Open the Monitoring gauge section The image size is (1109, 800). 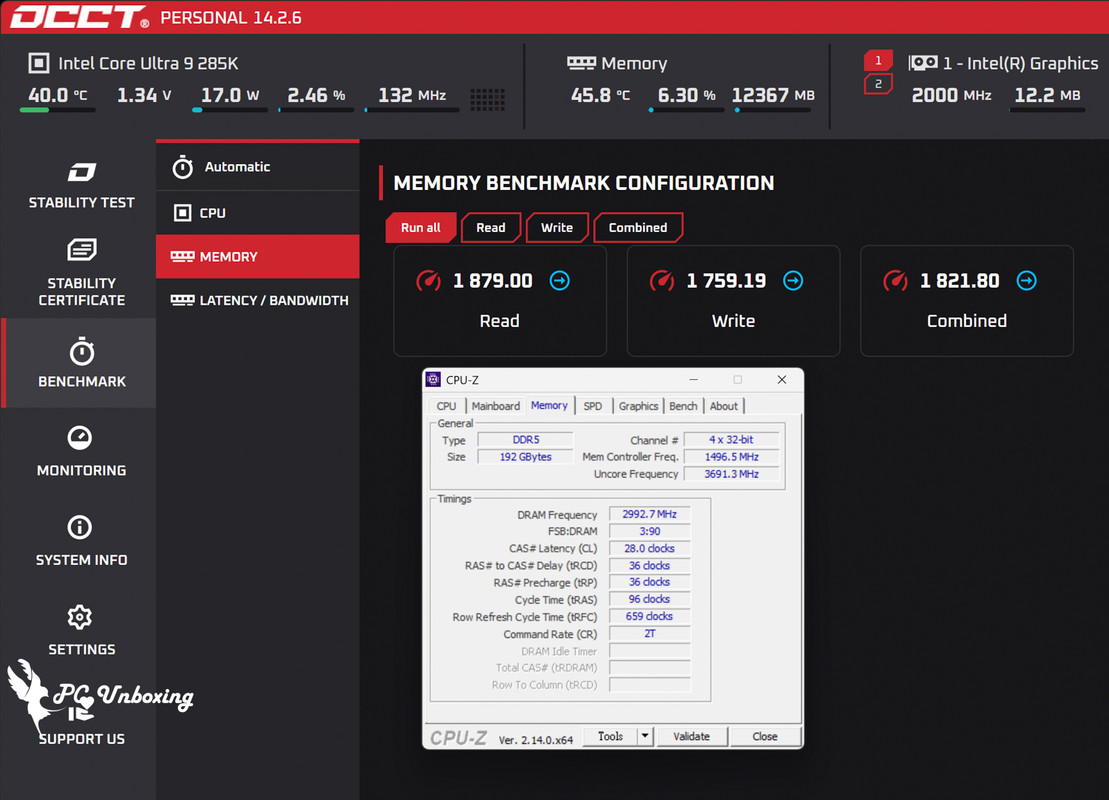tap(80, 451)
